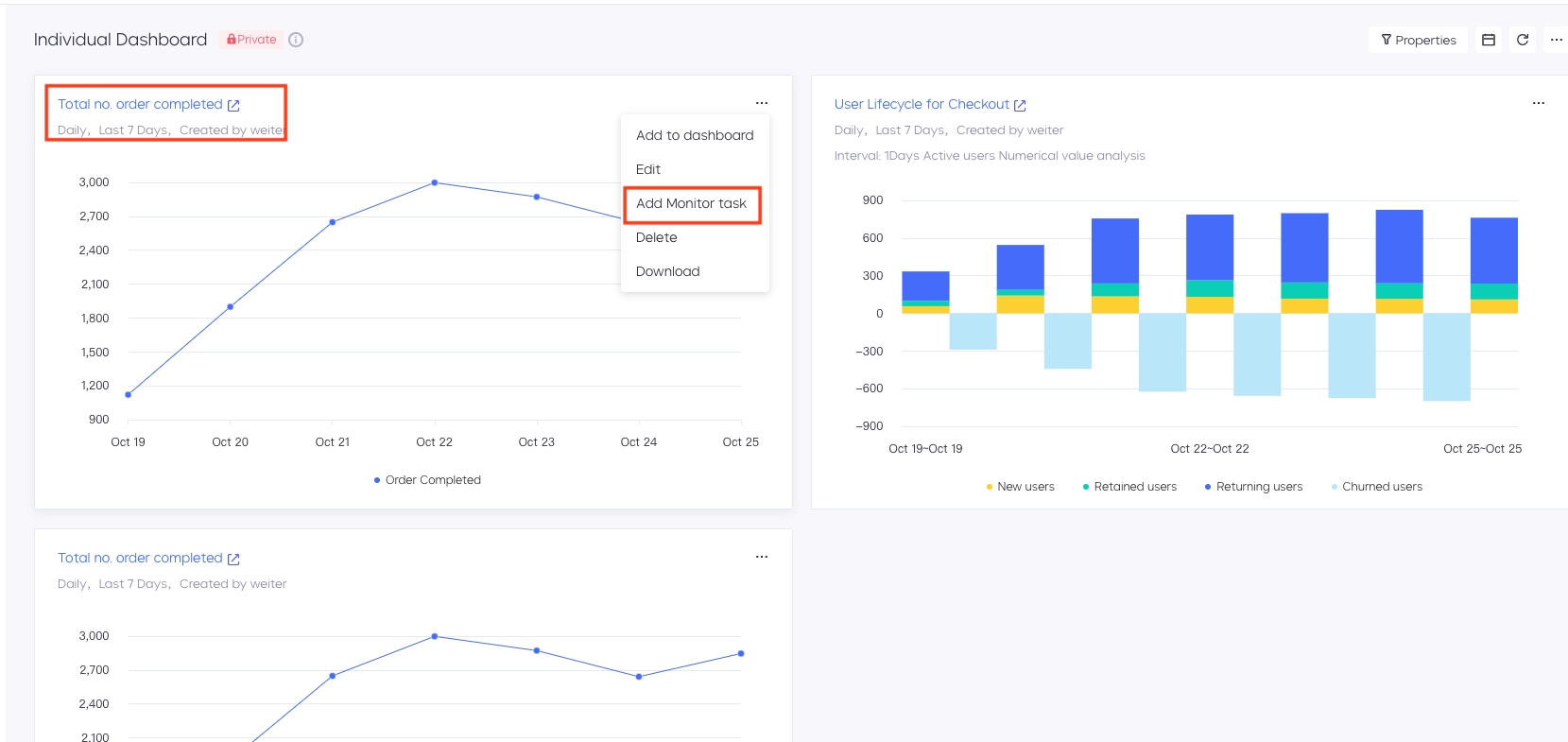Click the Oct 23 data point in top line chart
The height and width of the screenshot is (742, 1568).
tap(537, 197)
